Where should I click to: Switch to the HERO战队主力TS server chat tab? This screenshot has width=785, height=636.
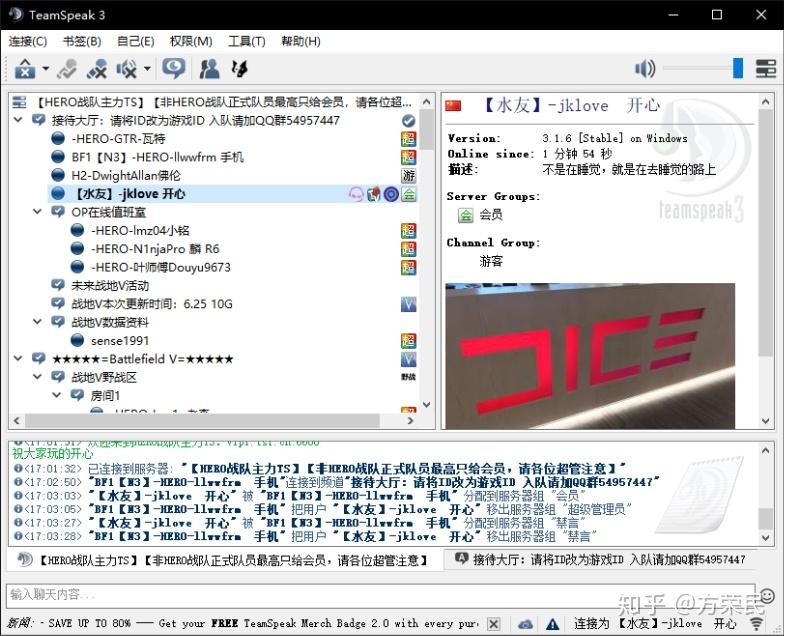click(x=224, y=560)
